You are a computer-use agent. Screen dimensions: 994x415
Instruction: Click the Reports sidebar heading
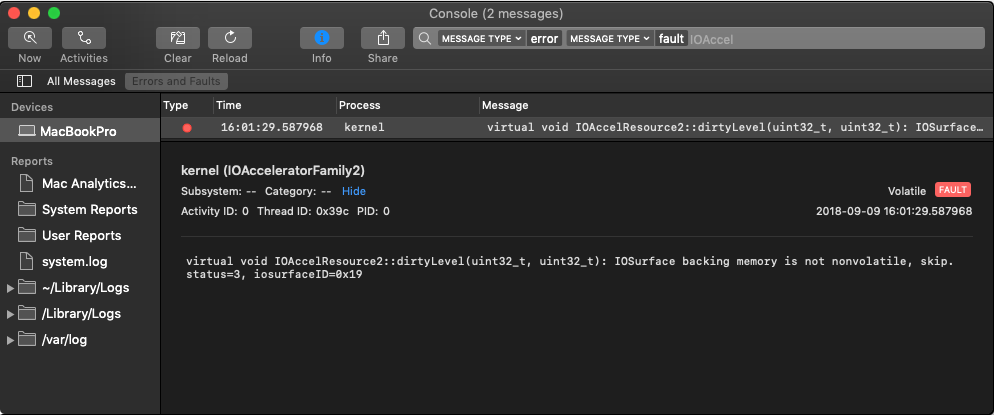click(32, 161)
